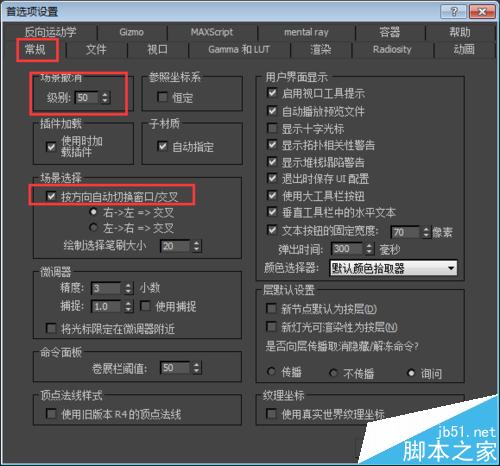Close the 首选项设置 dialog
The height and width of the screenshot is (466, 500).
[x=482, y=12]
